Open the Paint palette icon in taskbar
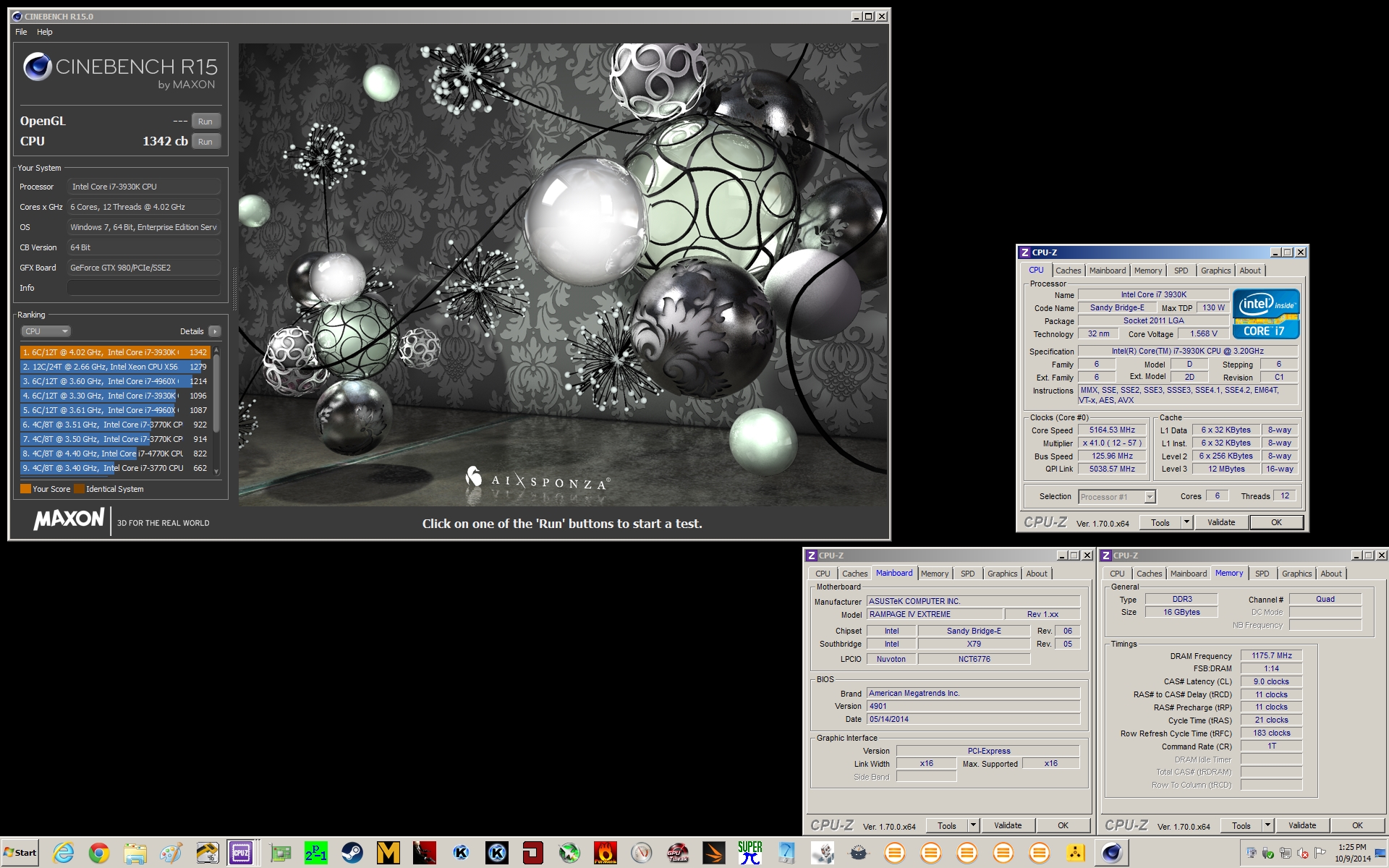This screenshot has width=1389, height=868. coord(171,854)
